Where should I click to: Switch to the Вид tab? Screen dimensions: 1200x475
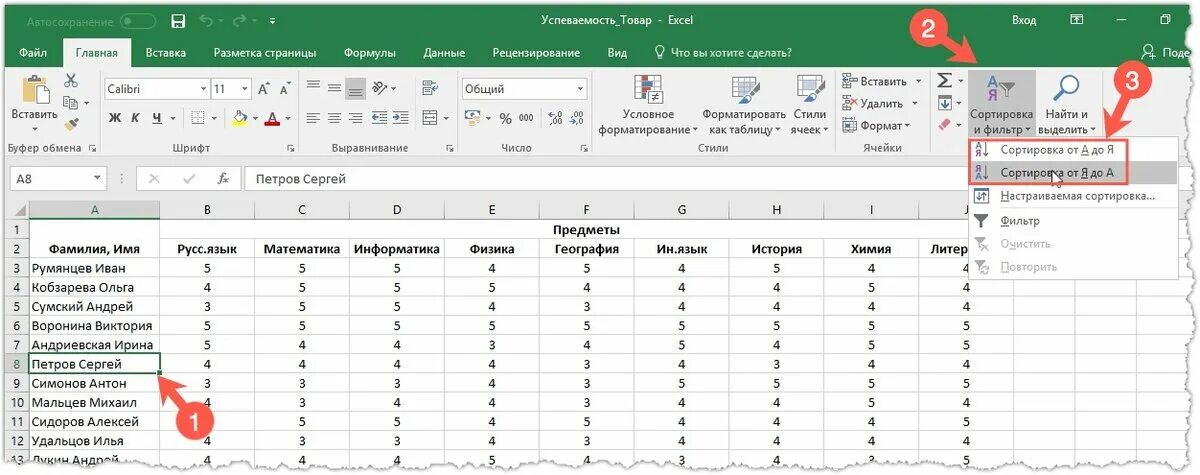(618, 53)
